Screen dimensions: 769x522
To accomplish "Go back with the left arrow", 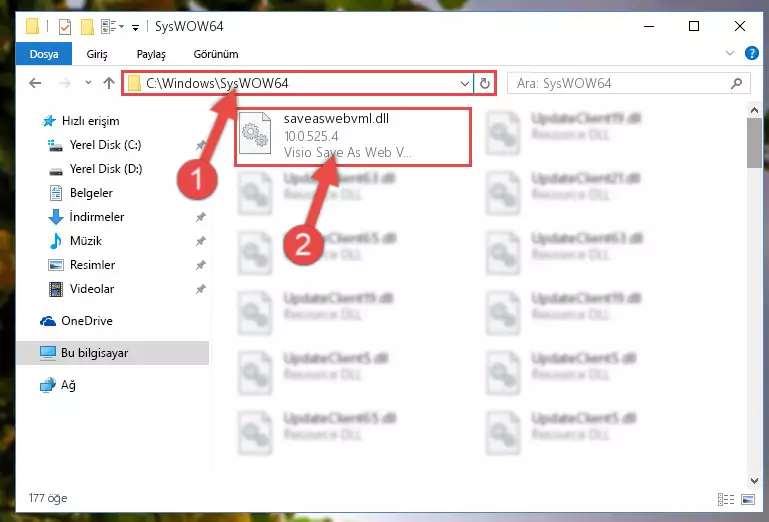I will click(35, 83).
